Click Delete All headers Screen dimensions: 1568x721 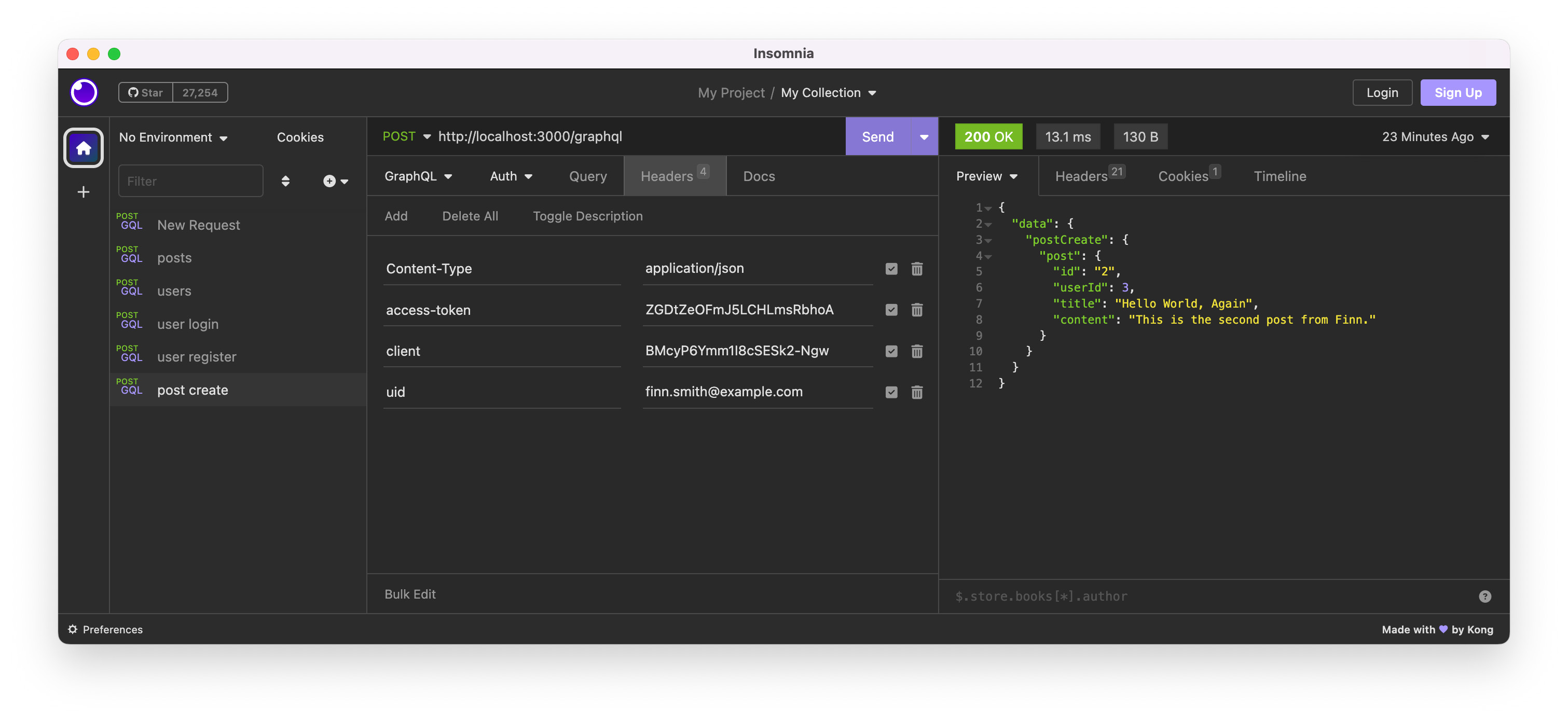click(x=470, y=216)
